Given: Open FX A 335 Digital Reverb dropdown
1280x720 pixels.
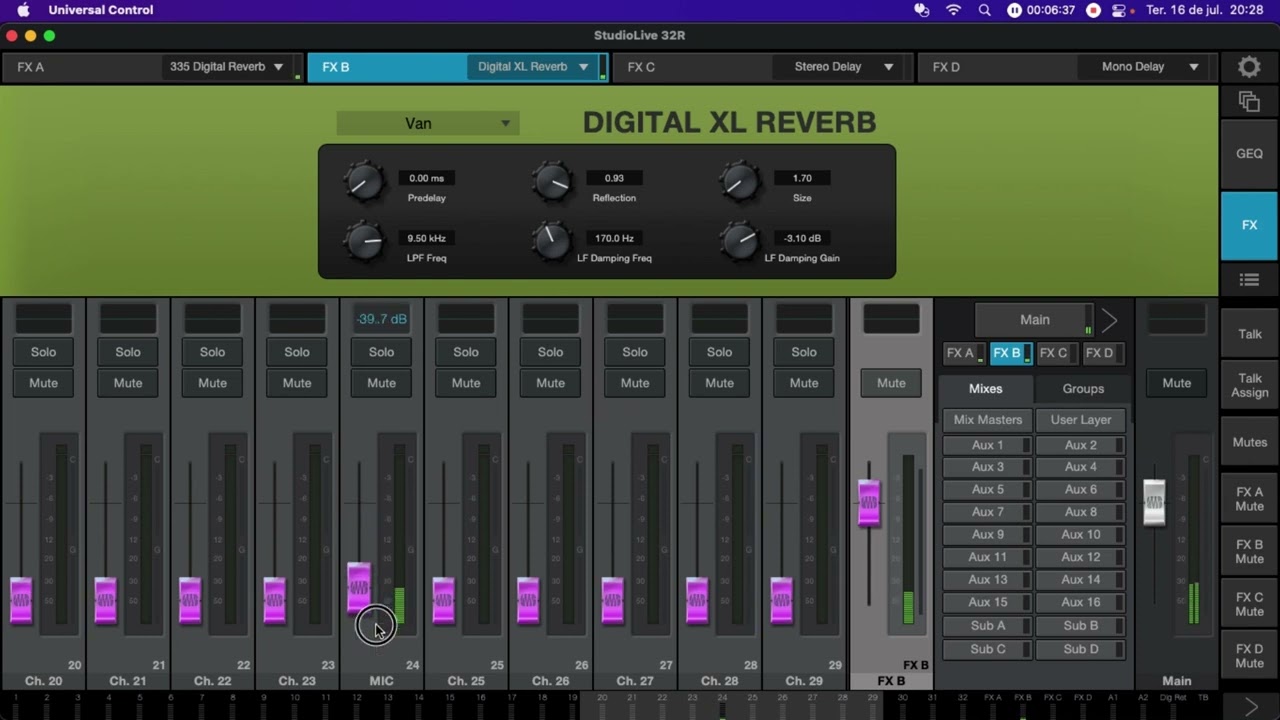Looking at the screenshot, I should pyautogui.click(x=227, y=67).
